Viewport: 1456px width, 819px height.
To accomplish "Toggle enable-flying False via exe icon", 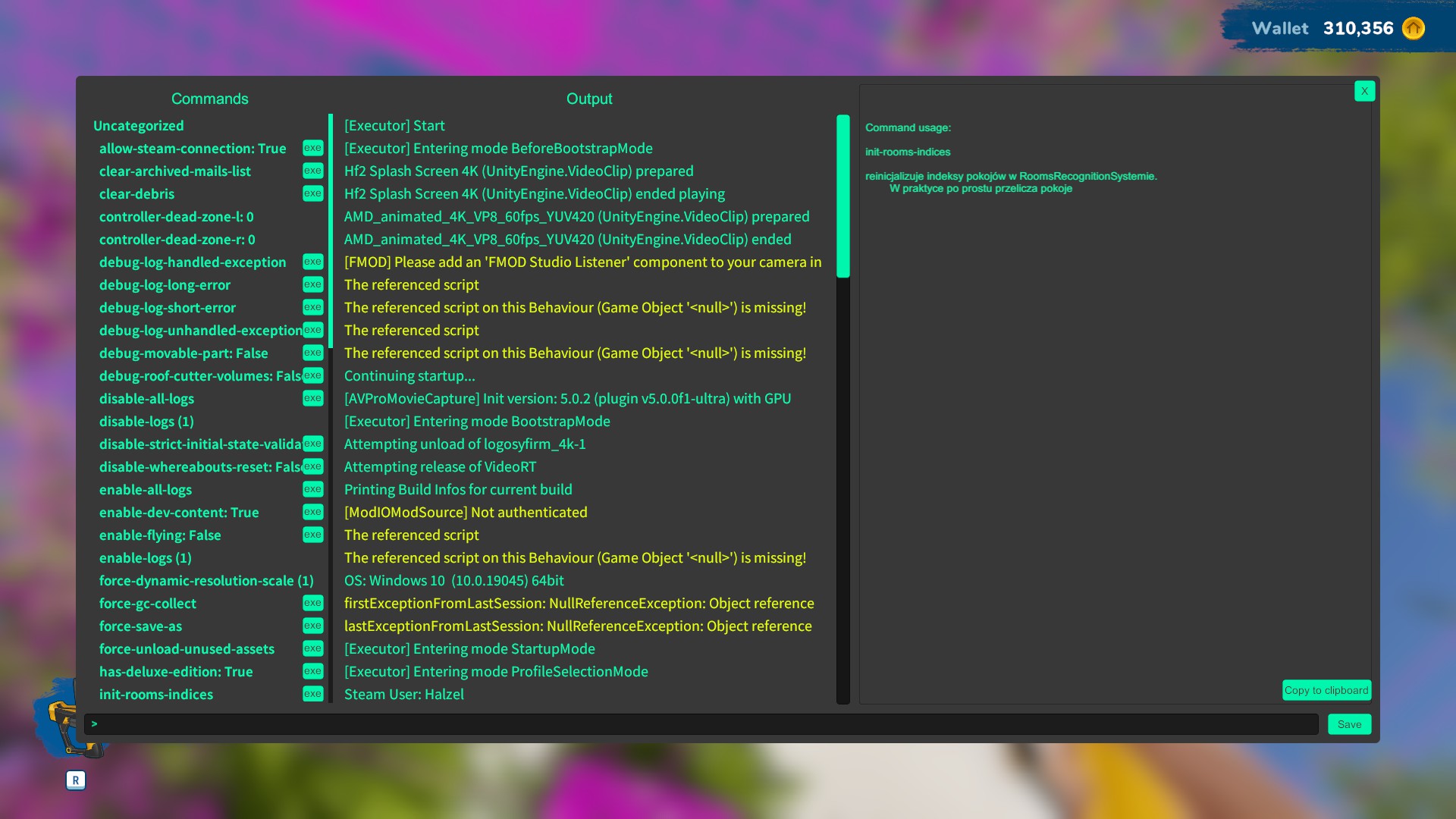I will [x=312, y=535].
